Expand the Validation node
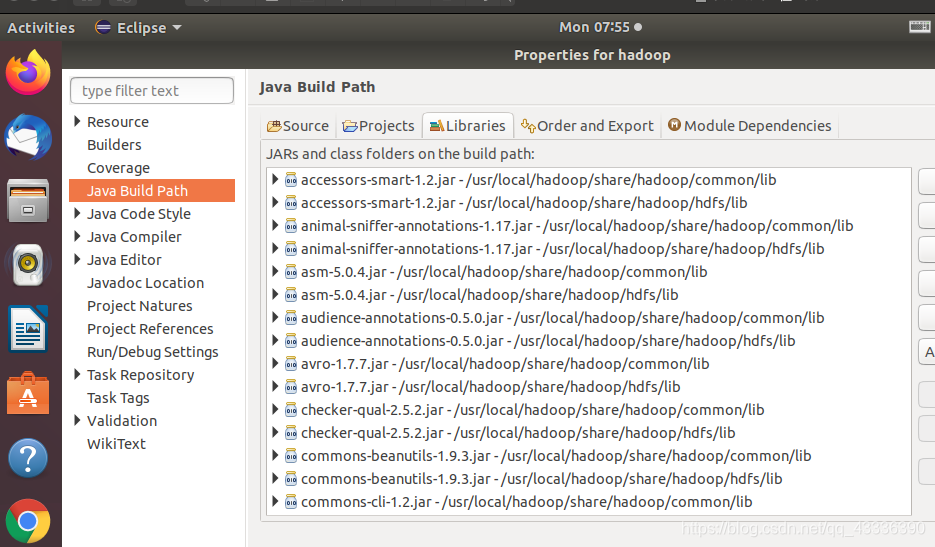 [x=78, y=420]
